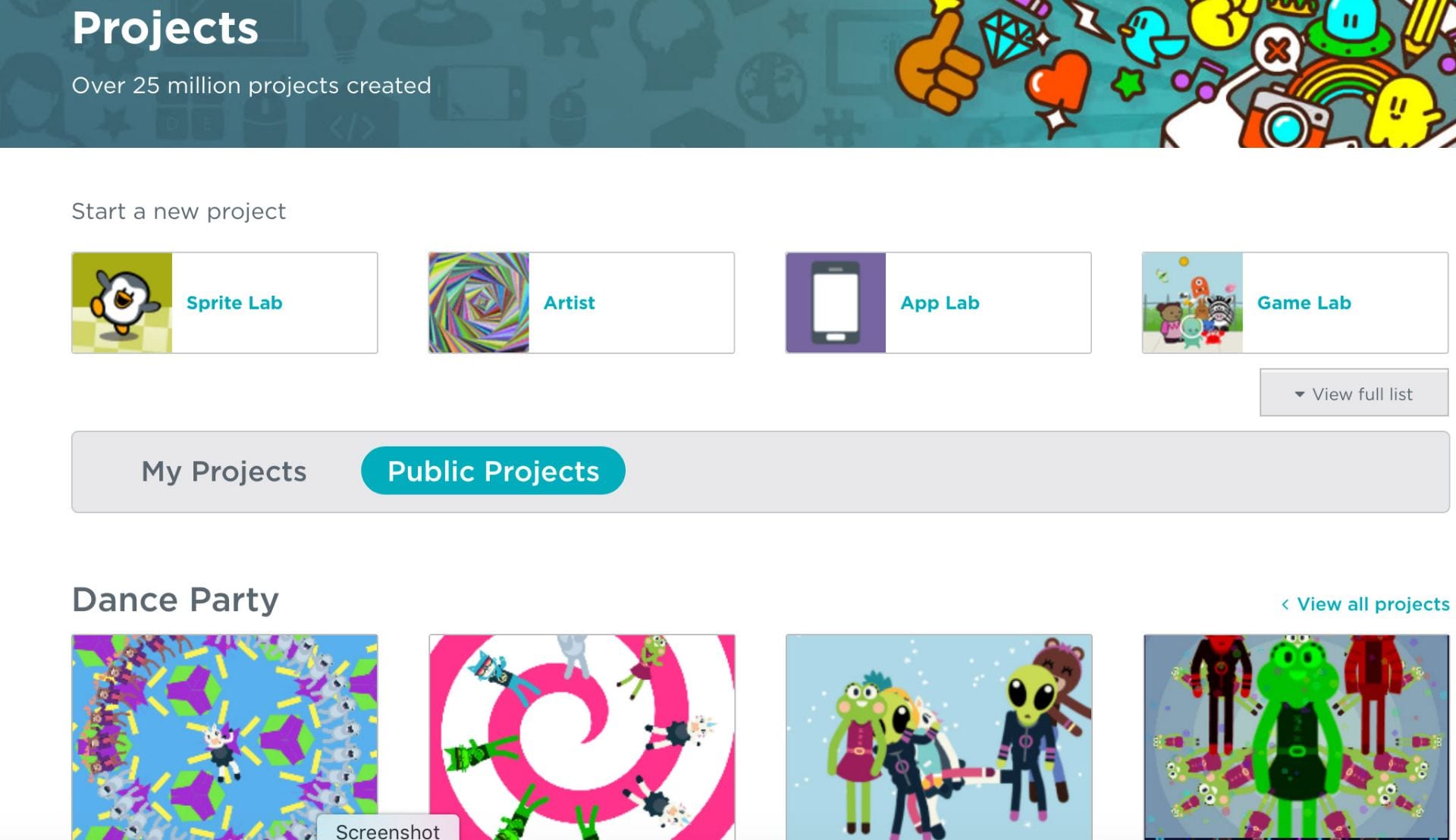Click the Game Lab characters icon
1456x840 pixels.
click(1193, 302)
